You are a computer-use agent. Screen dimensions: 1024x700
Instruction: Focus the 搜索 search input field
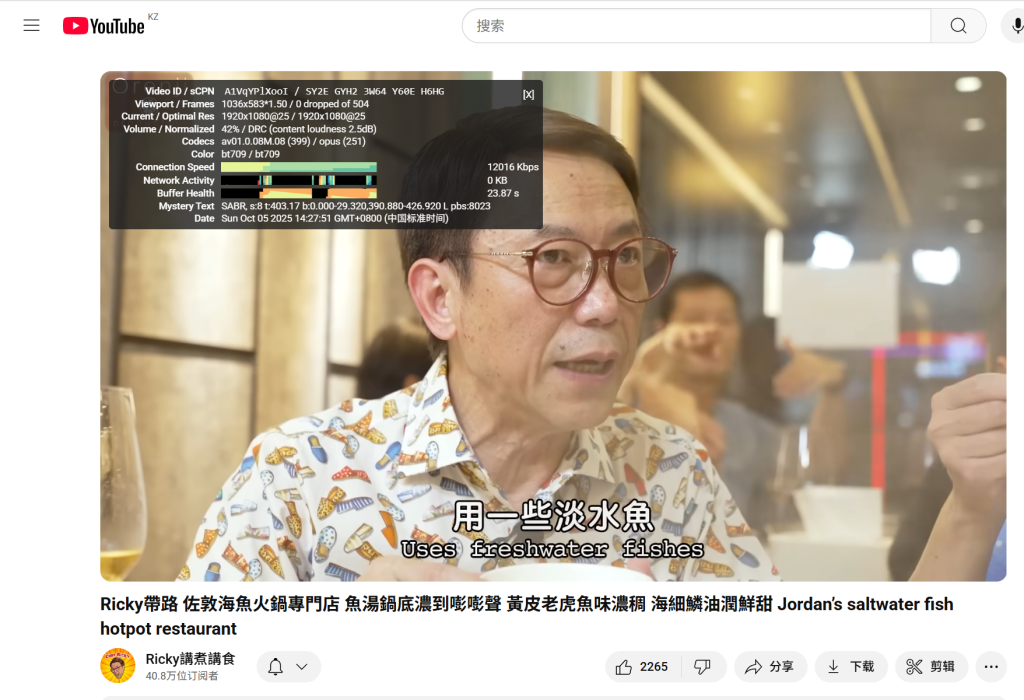[x=695, y=26]
